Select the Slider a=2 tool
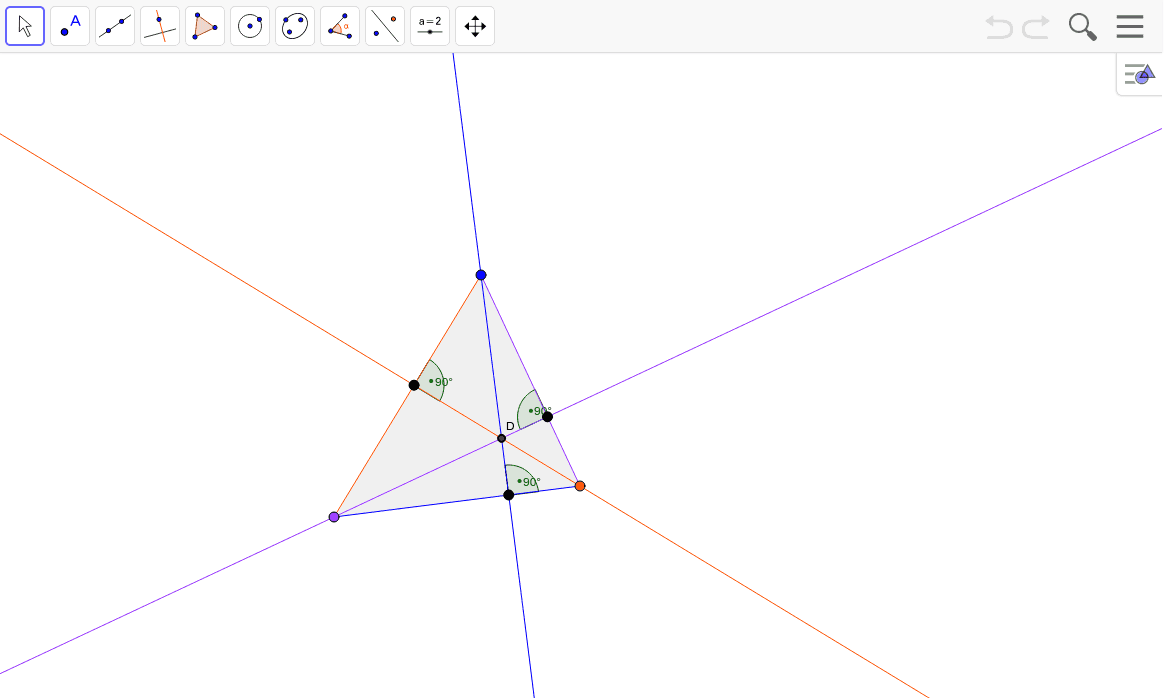This screenshot has width=1164, height=700. [x=430, y=26]
